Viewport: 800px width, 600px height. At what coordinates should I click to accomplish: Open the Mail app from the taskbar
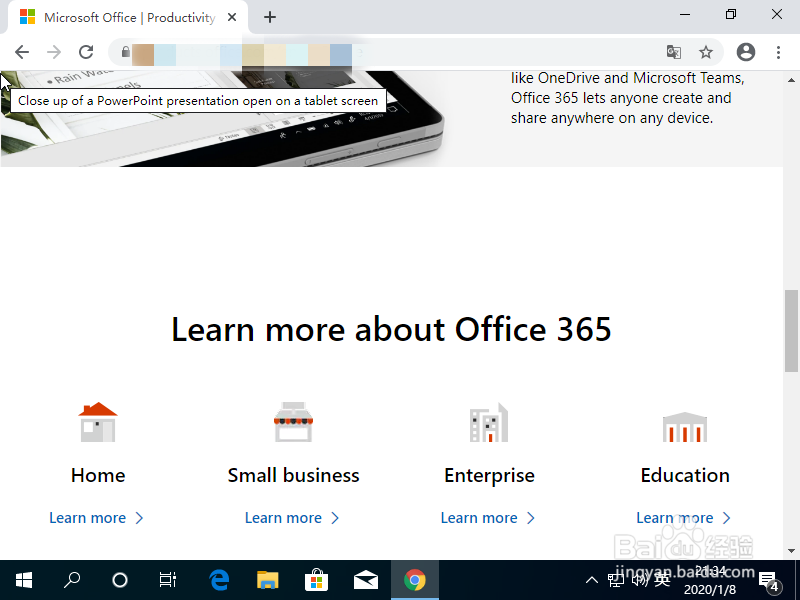click(366, 580)
